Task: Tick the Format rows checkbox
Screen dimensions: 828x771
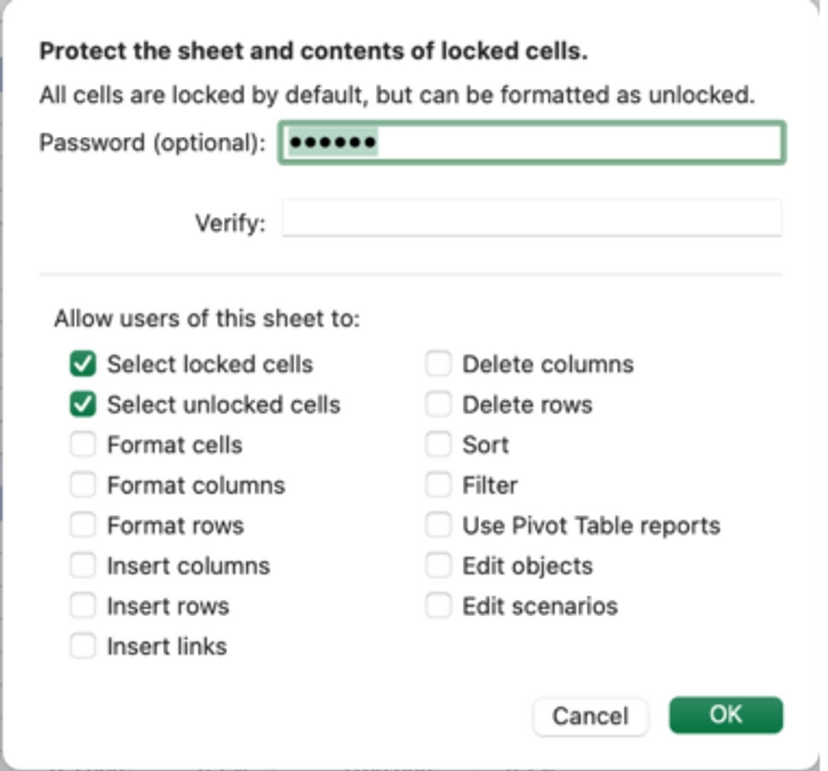Action: (x=83, y=525)
